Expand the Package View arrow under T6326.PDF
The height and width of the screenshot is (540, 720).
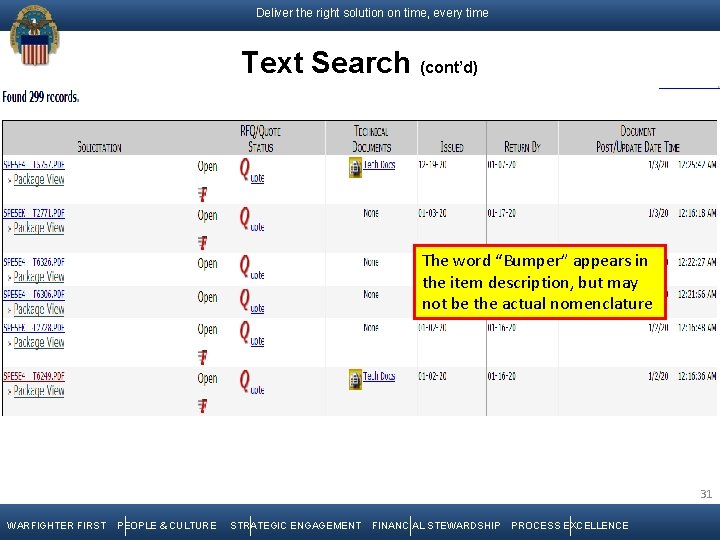[x=9, y=277]
